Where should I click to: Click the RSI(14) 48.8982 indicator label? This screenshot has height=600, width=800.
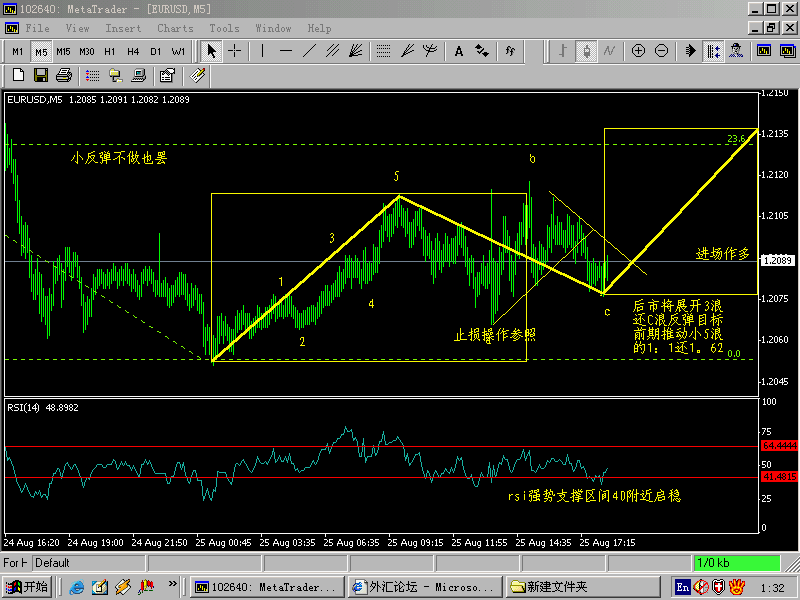pos(43,408)
